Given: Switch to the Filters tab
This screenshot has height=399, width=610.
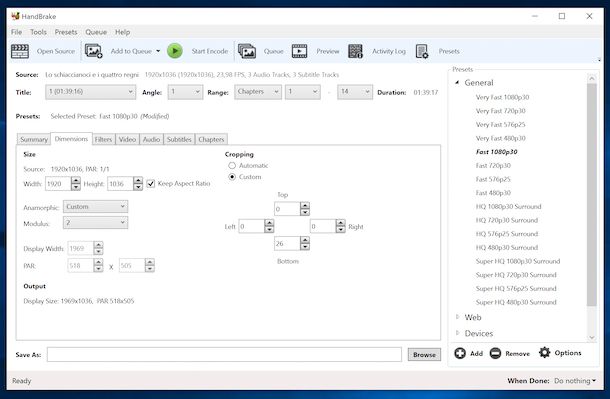Looking at the screenshot, I should pos(103,139).
